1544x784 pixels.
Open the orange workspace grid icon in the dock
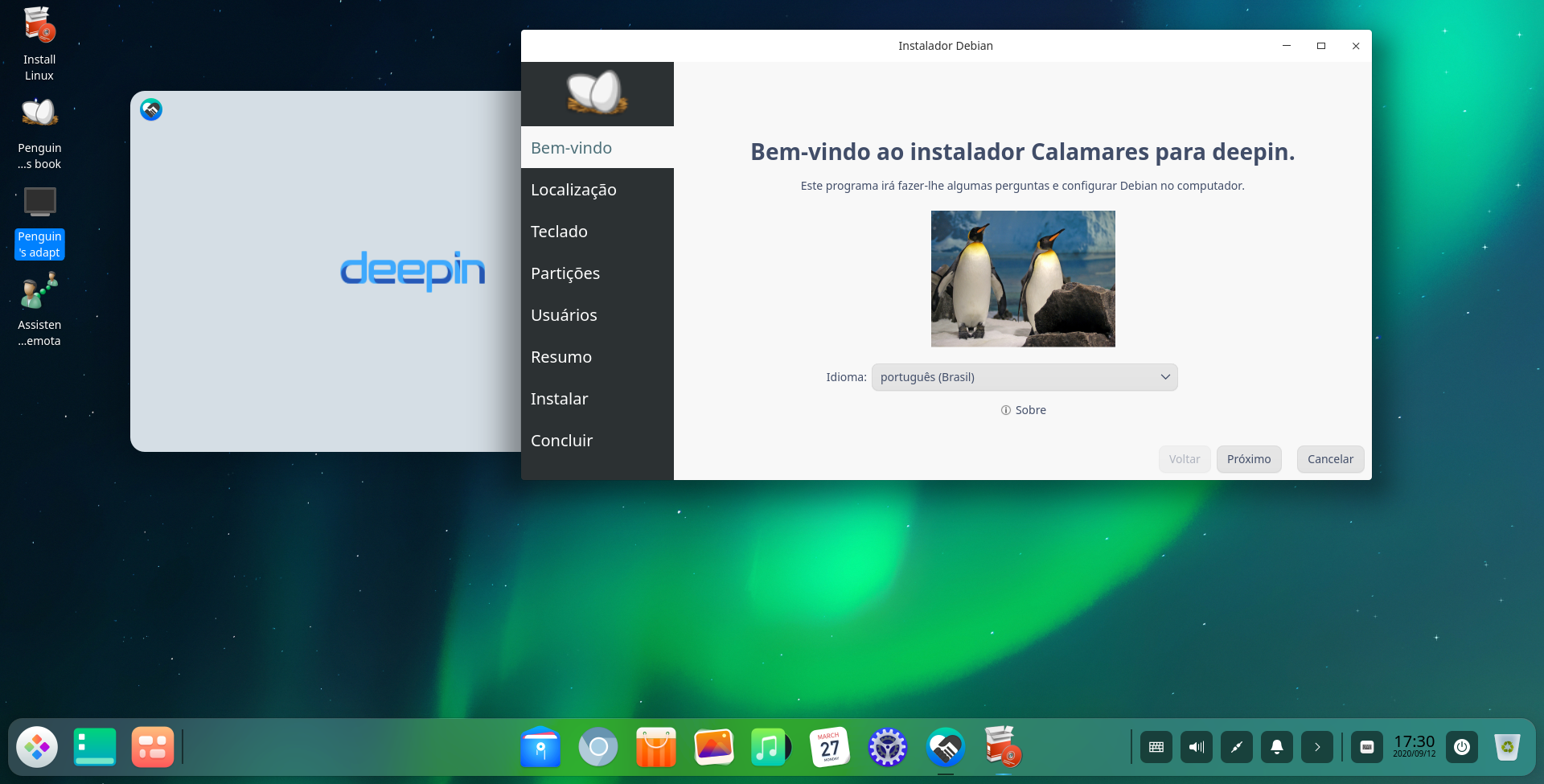point(153,747)
